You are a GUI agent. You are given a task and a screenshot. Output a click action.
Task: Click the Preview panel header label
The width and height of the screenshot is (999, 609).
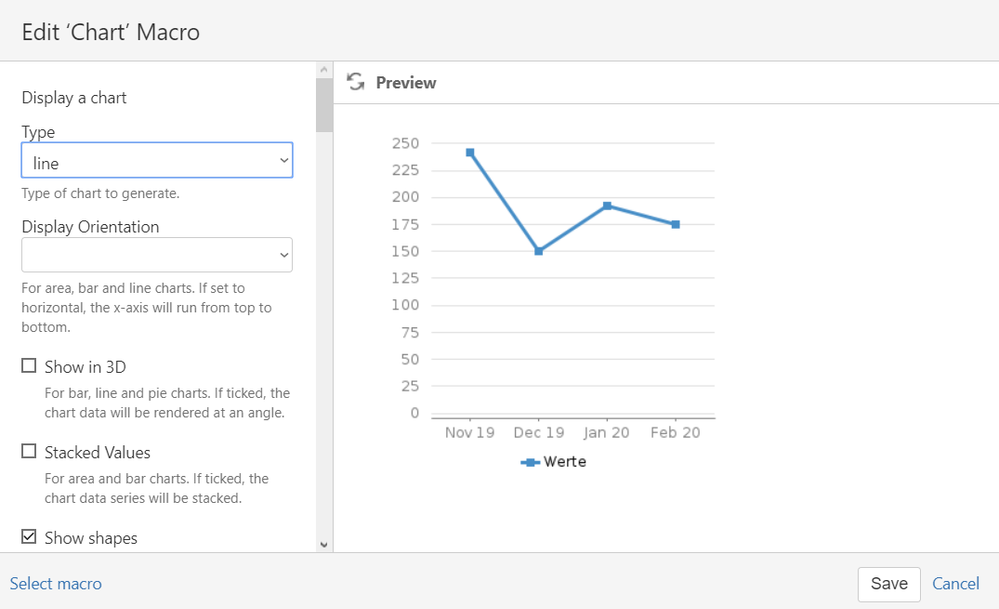pyautogui.click(x=405, y=83)
